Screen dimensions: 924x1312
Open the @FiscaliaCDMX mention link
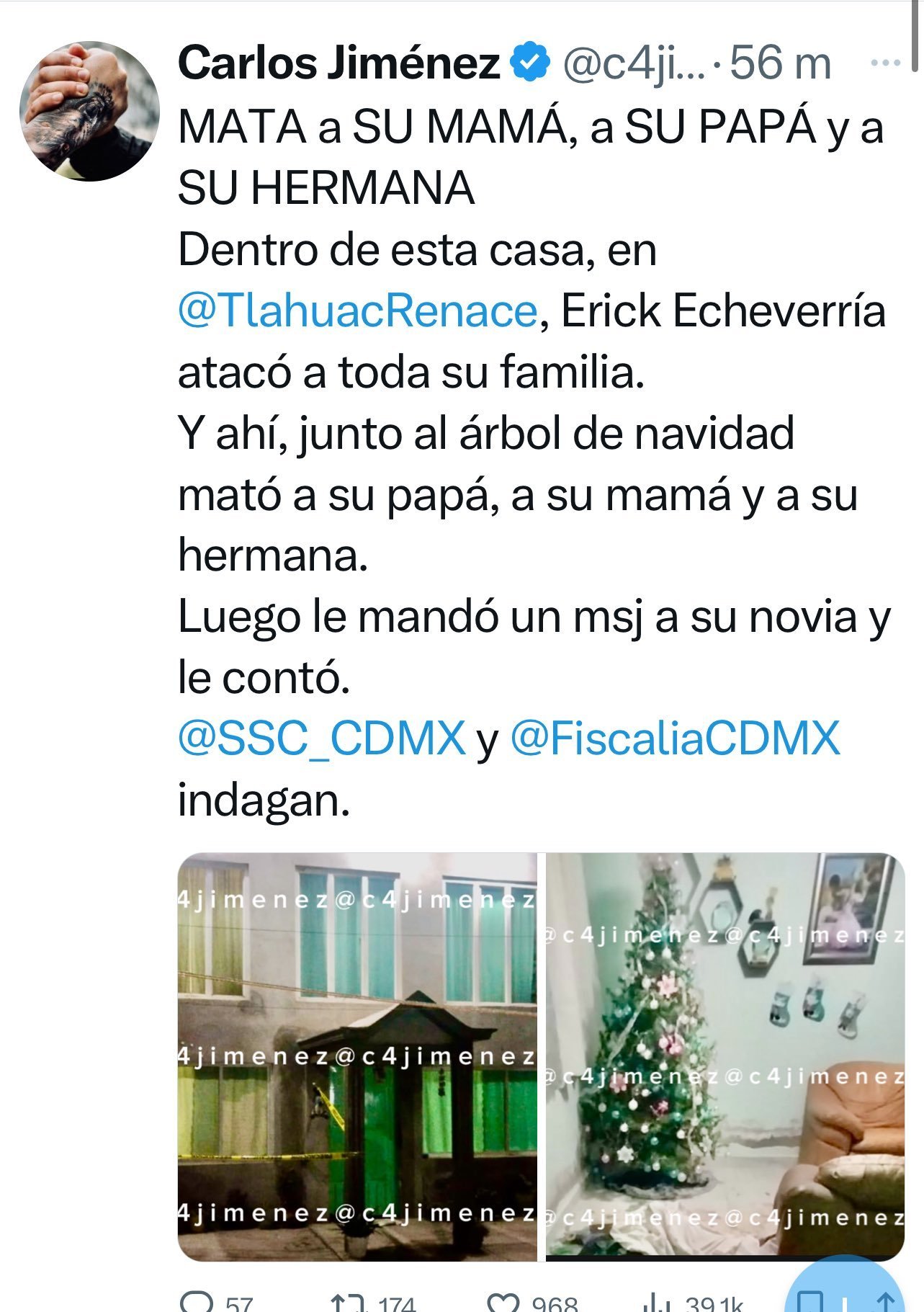[675, 738]
